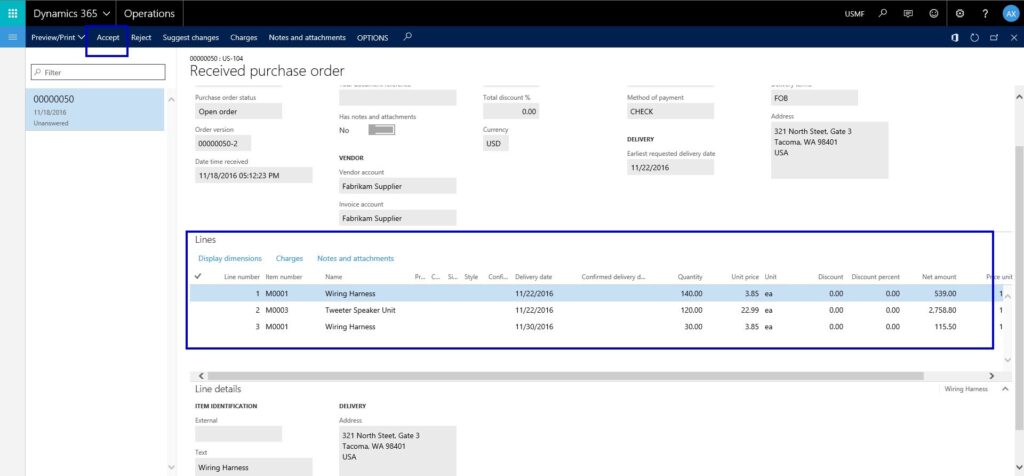Click the Filter input field

click(x=99, y=72)
